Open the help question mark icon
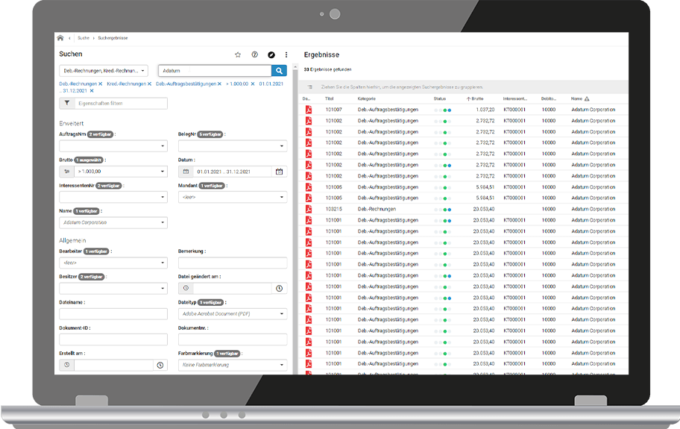Screen dimensions: 680x429 point(254,54)
